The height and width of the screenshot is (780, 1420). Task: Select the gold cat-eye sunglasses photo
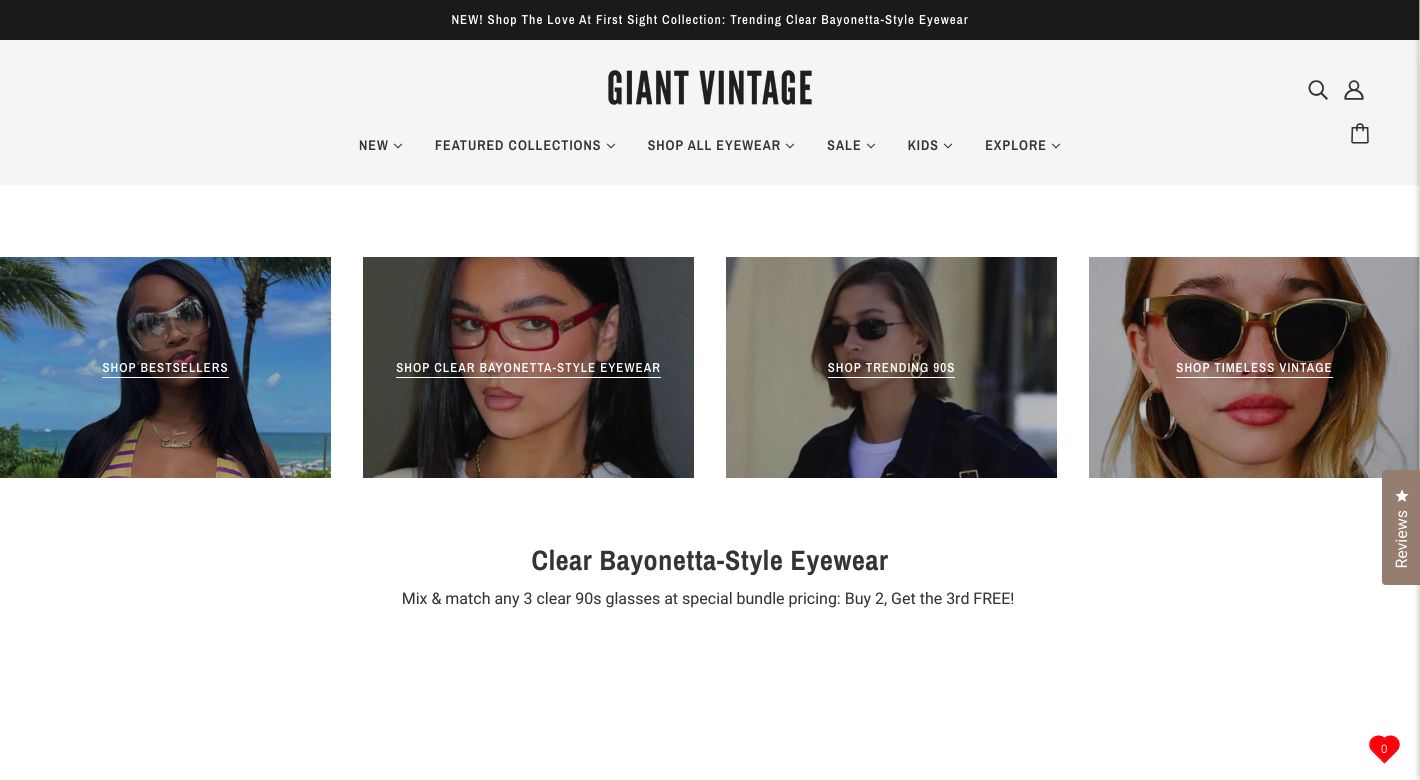point(1254,367)
